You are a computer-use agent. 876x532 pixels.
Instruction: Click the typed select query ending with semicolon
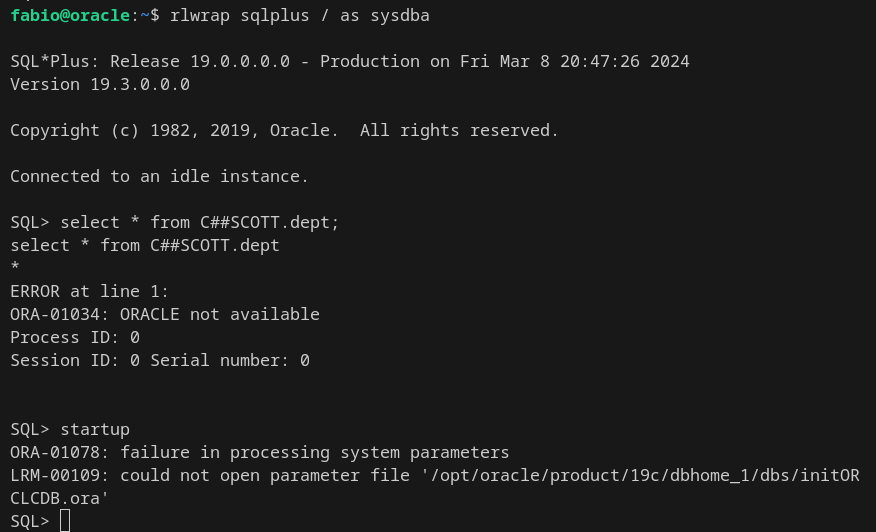pos(200,223)
